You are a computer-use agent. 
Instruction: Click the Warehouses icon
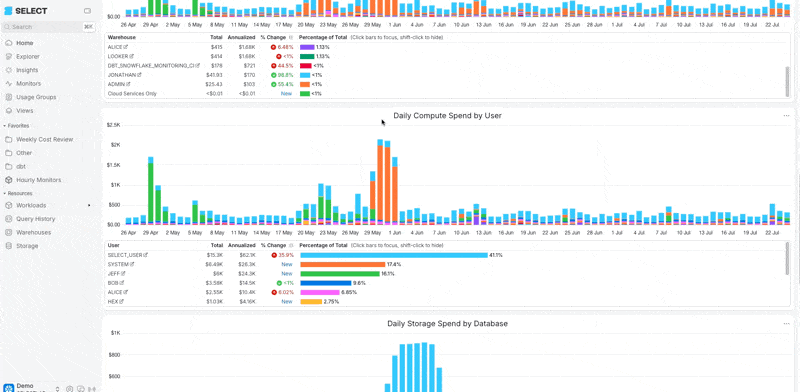point(8,232)
